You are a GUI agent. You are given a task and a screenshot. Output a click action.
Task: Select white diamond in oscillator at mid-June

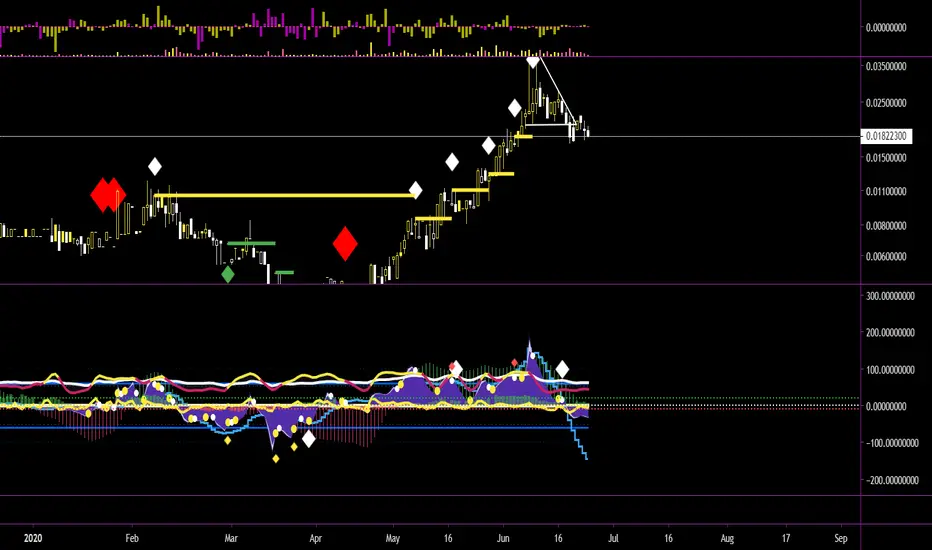point(562,369)
